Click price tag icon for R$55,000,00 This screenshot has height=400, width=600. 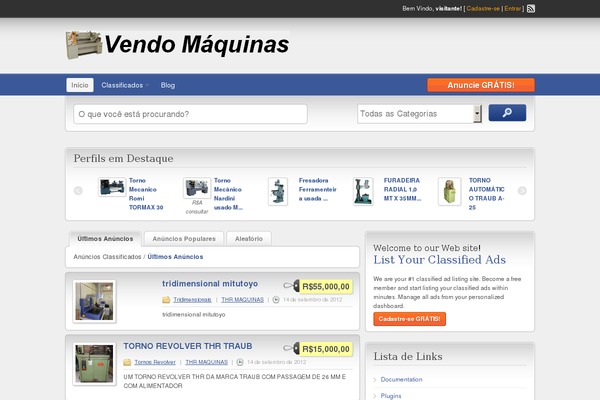pyautogui.click(x=292, y=286)
